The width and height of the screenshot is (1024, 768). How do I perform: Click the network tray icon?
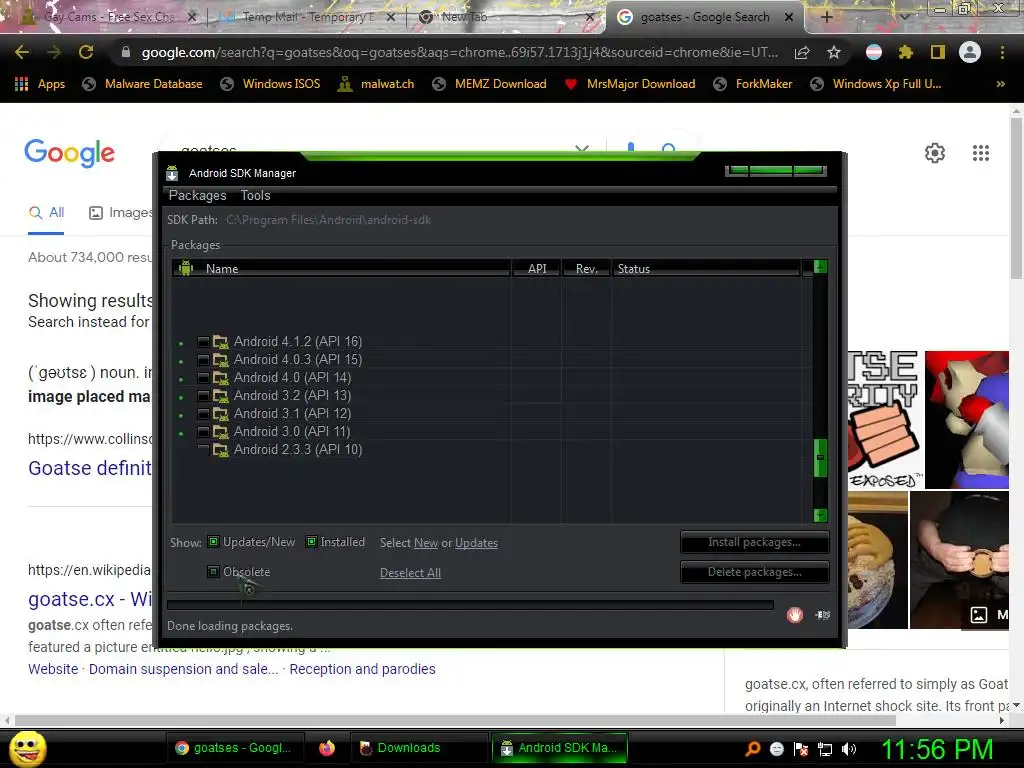tap(825, 749)
